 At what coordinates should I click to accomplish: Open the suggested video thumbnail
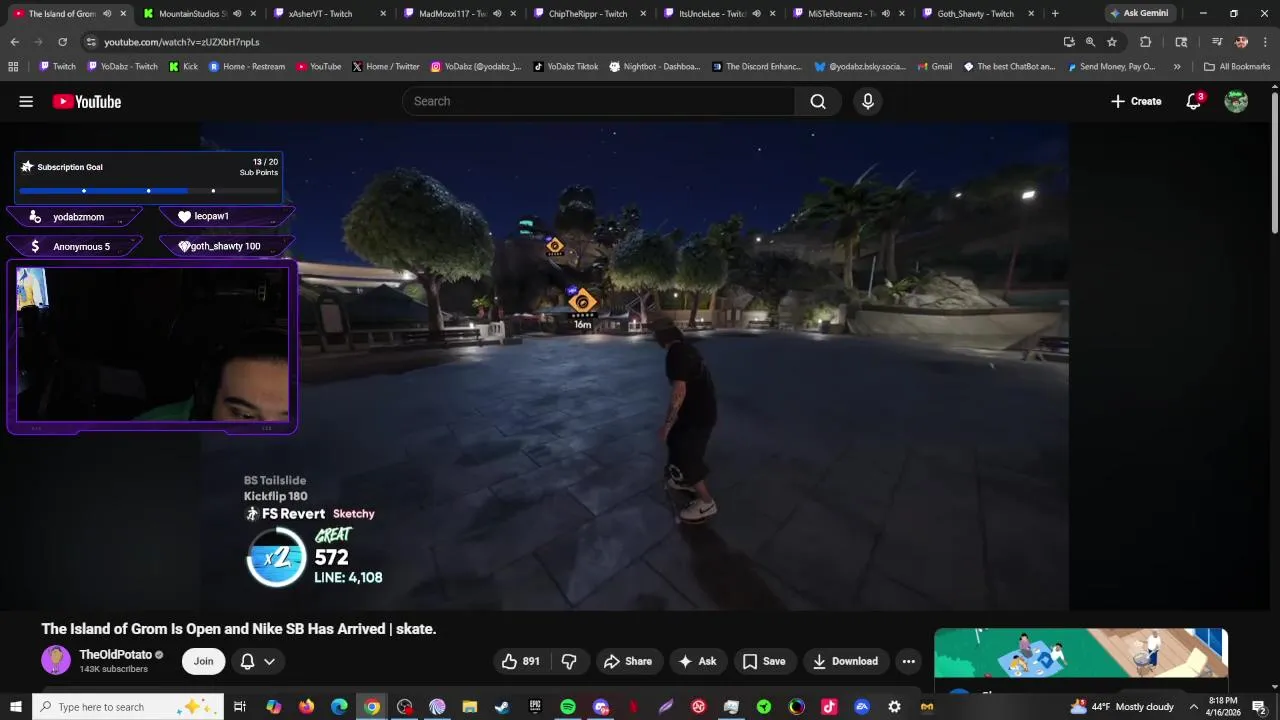point(1080,653)
